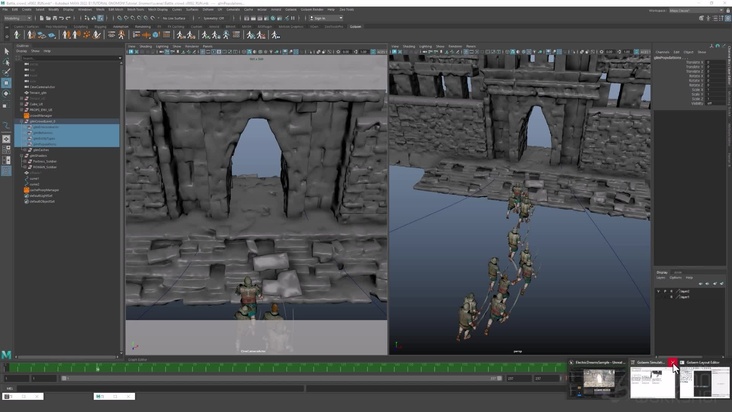The height and width of the screenshot is (412, 732).
Task: Select ROMAN_Soldier in the Outliner
Action: (x=45, y=167)
